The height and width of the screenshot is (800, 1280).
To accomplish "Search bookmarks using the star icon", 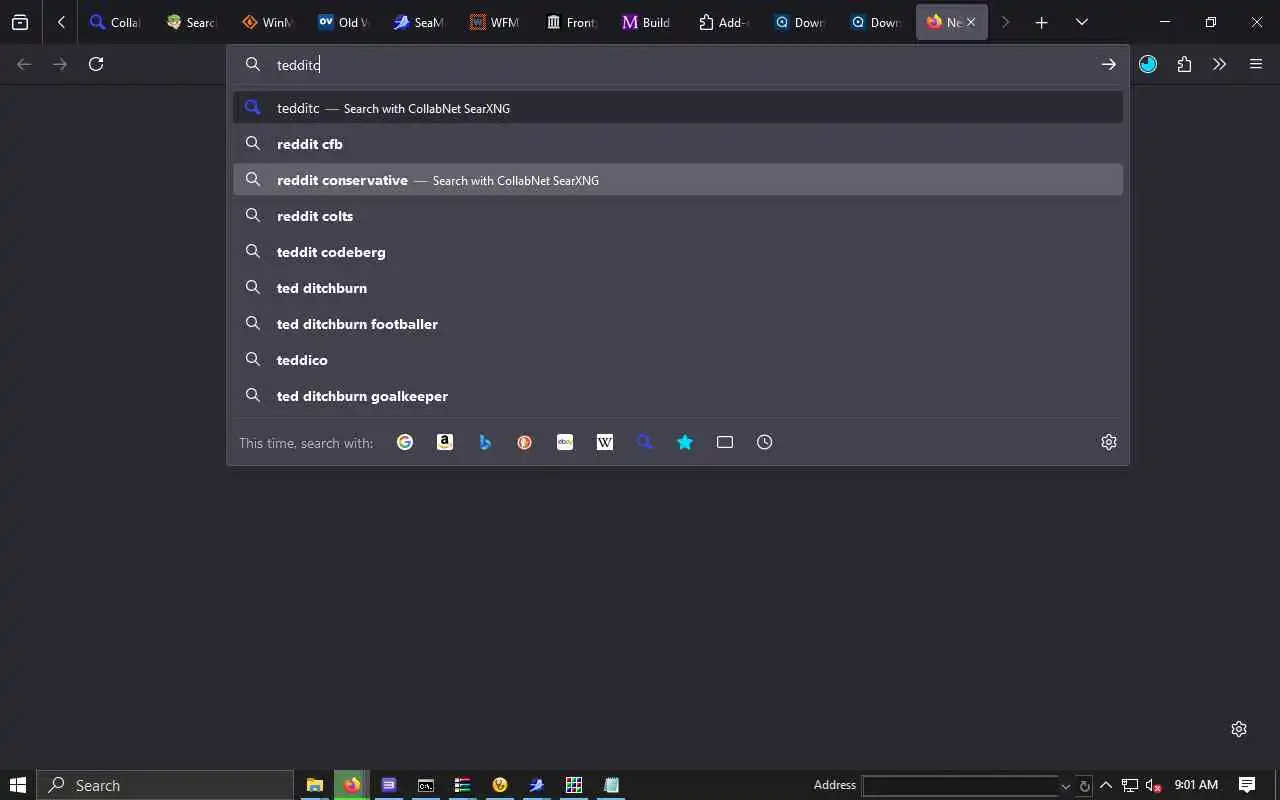I will (x=685, y=442).
